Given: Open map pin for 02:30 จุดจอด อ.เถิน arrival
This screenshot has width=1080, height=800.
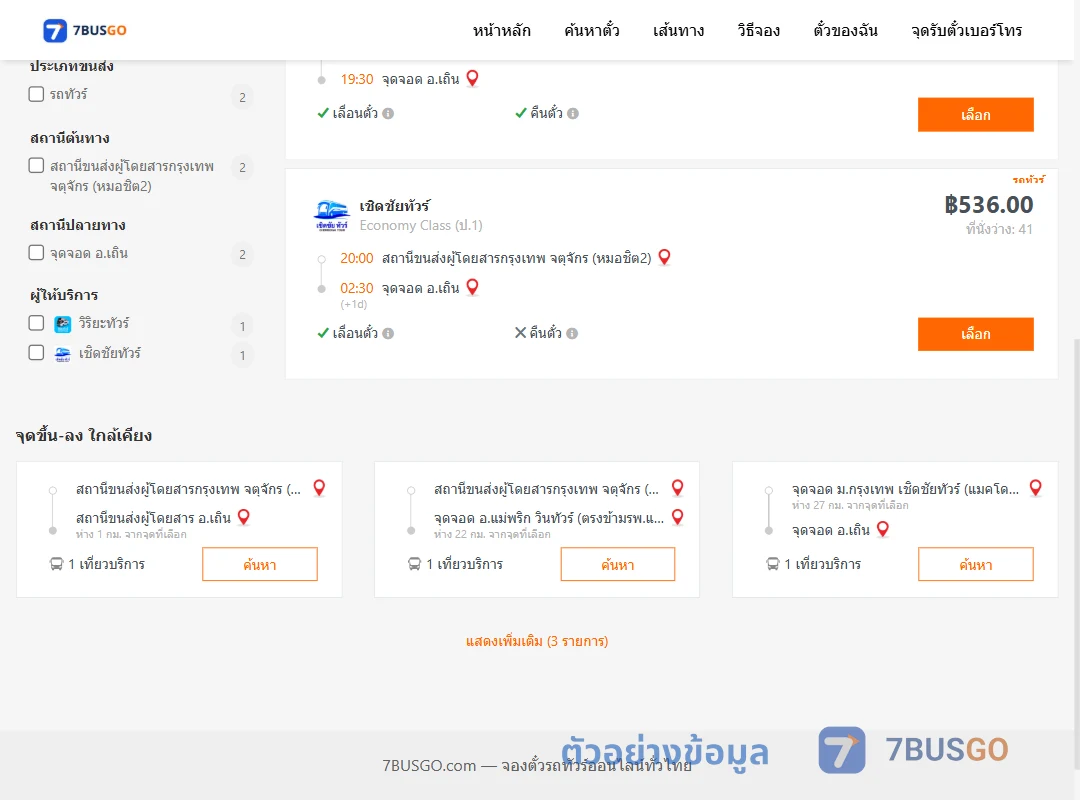Looking at the screenshot, I should 472,287.
